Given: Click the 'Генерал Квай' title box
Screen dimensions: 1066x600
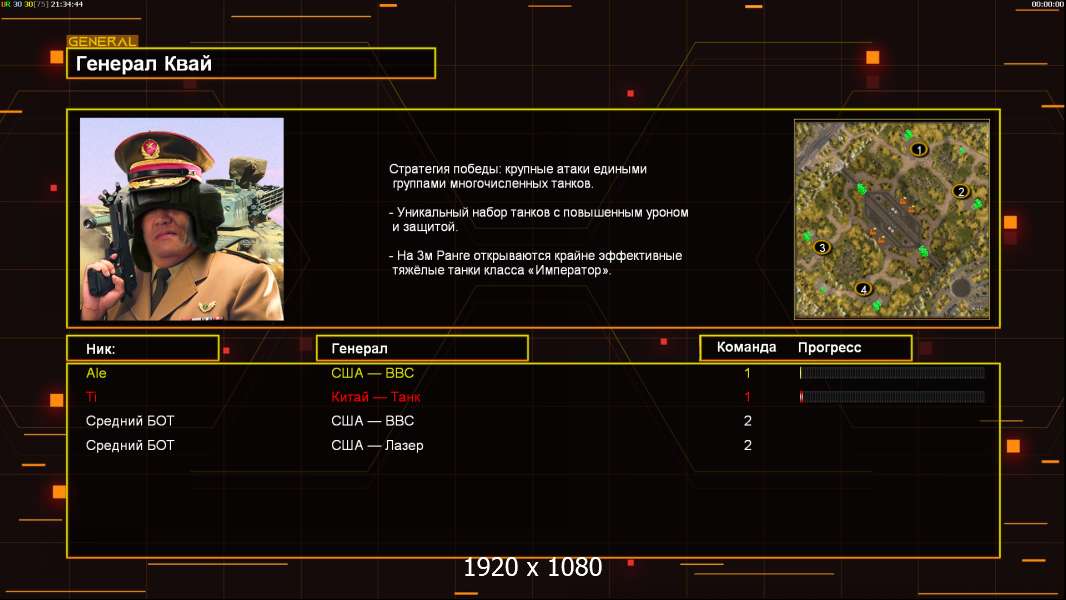Looking at the screenshot, I should pos(251,64).
